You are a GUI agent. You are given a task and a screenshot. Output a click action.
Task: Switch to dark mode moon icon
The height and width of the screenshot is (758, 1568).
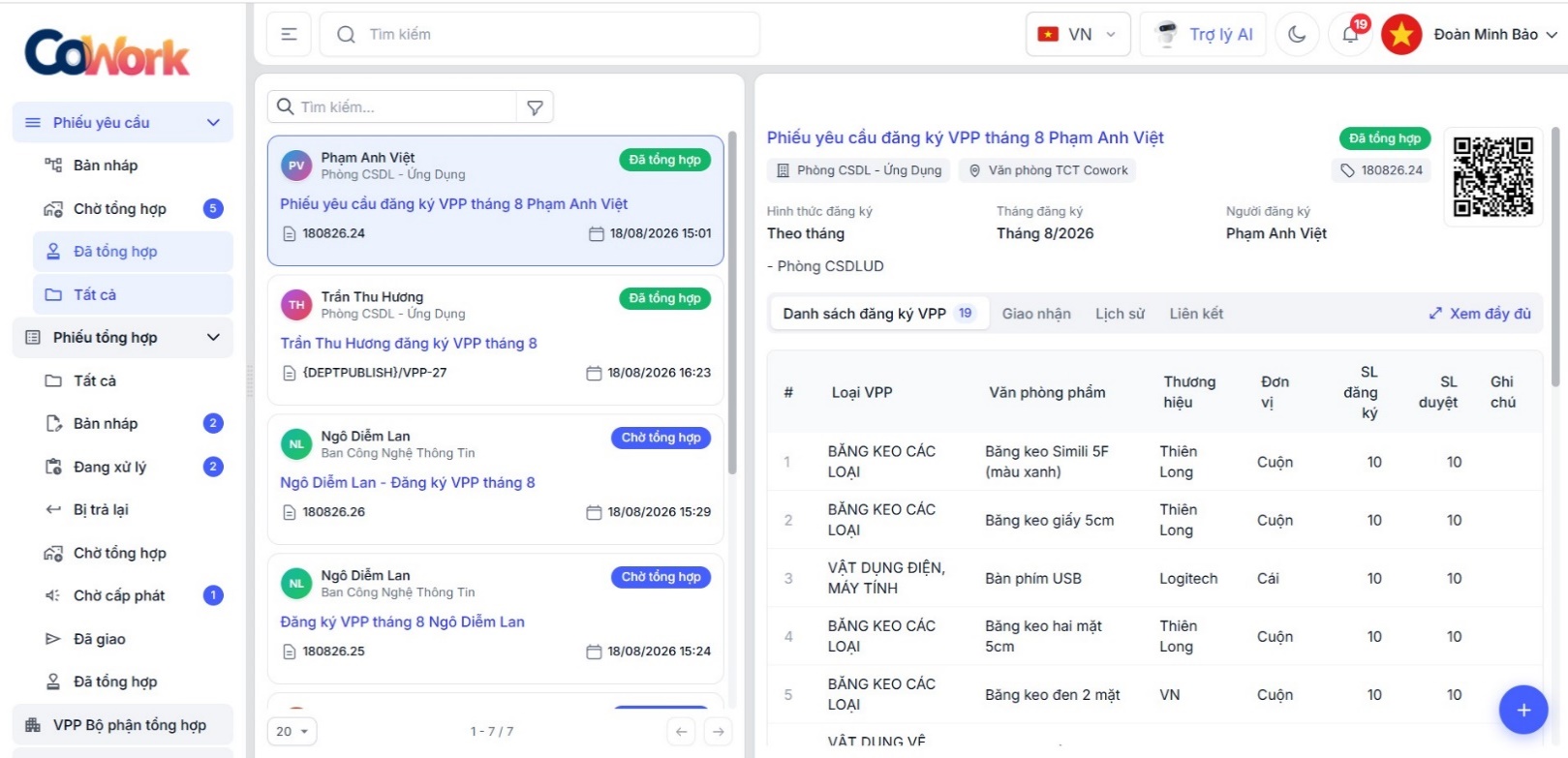point(1297,35)
